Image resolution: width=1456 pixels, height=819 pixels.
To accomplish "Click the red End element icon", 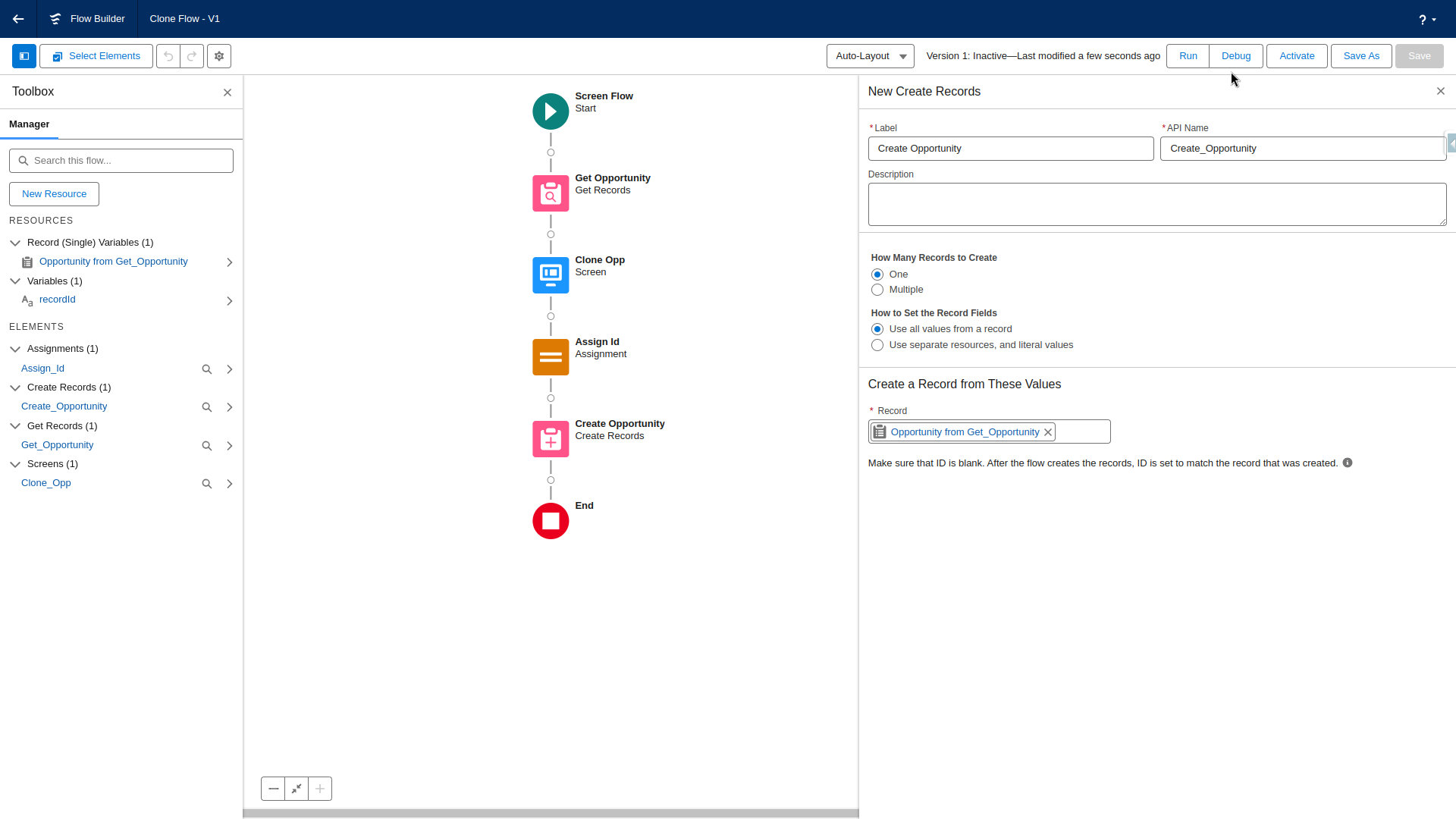I will (551, 521).
